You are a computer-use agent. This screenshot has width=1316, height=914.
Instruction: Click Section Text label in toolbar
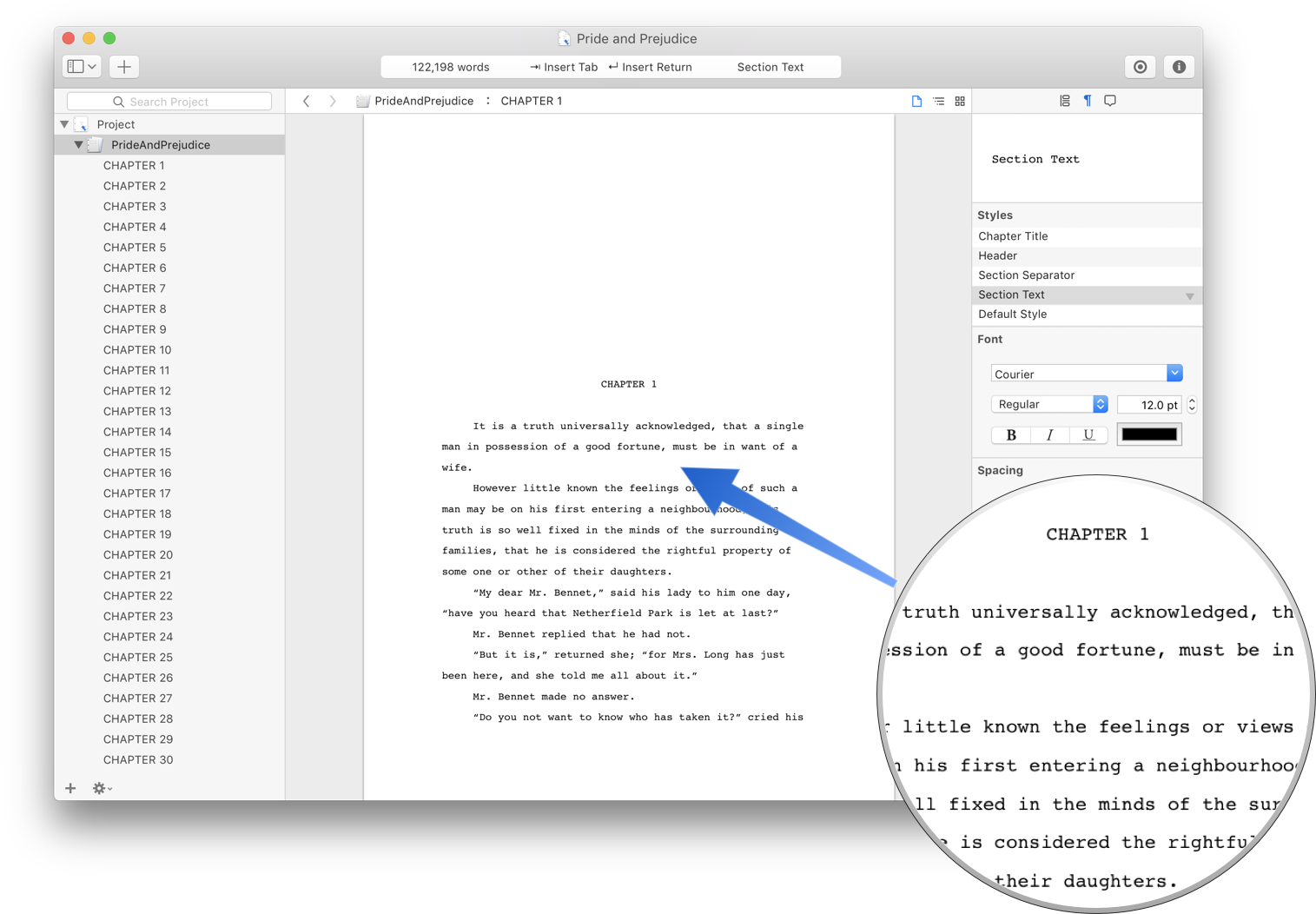770,67
